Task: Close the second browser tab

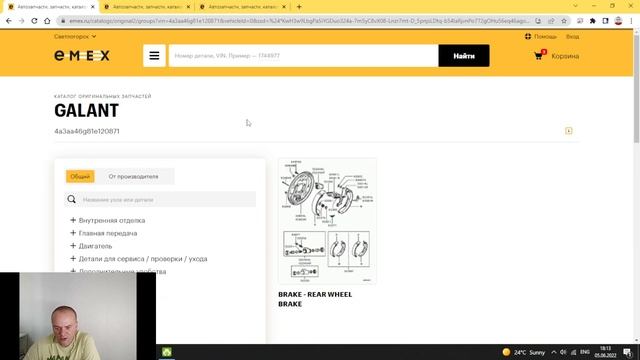Action: [x=188, y=7]
